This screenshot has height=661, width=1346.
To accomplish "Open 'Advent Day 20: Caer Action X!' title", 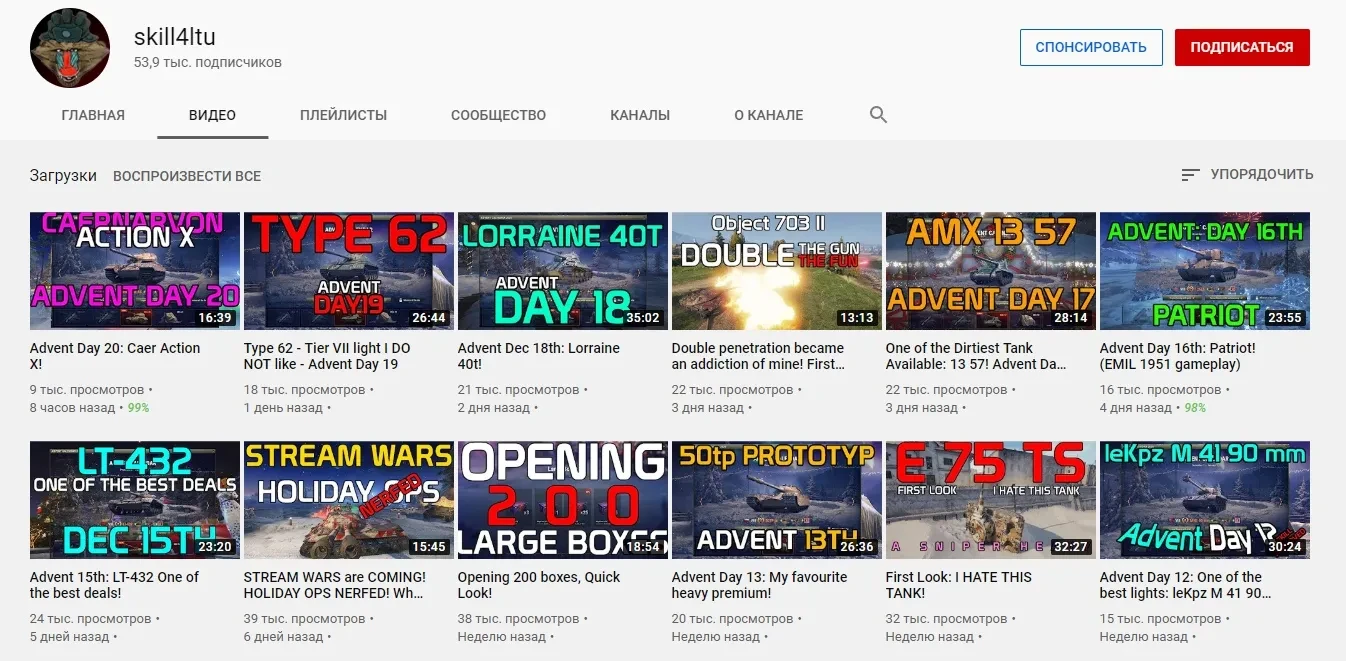I will [x=115, y=356].
